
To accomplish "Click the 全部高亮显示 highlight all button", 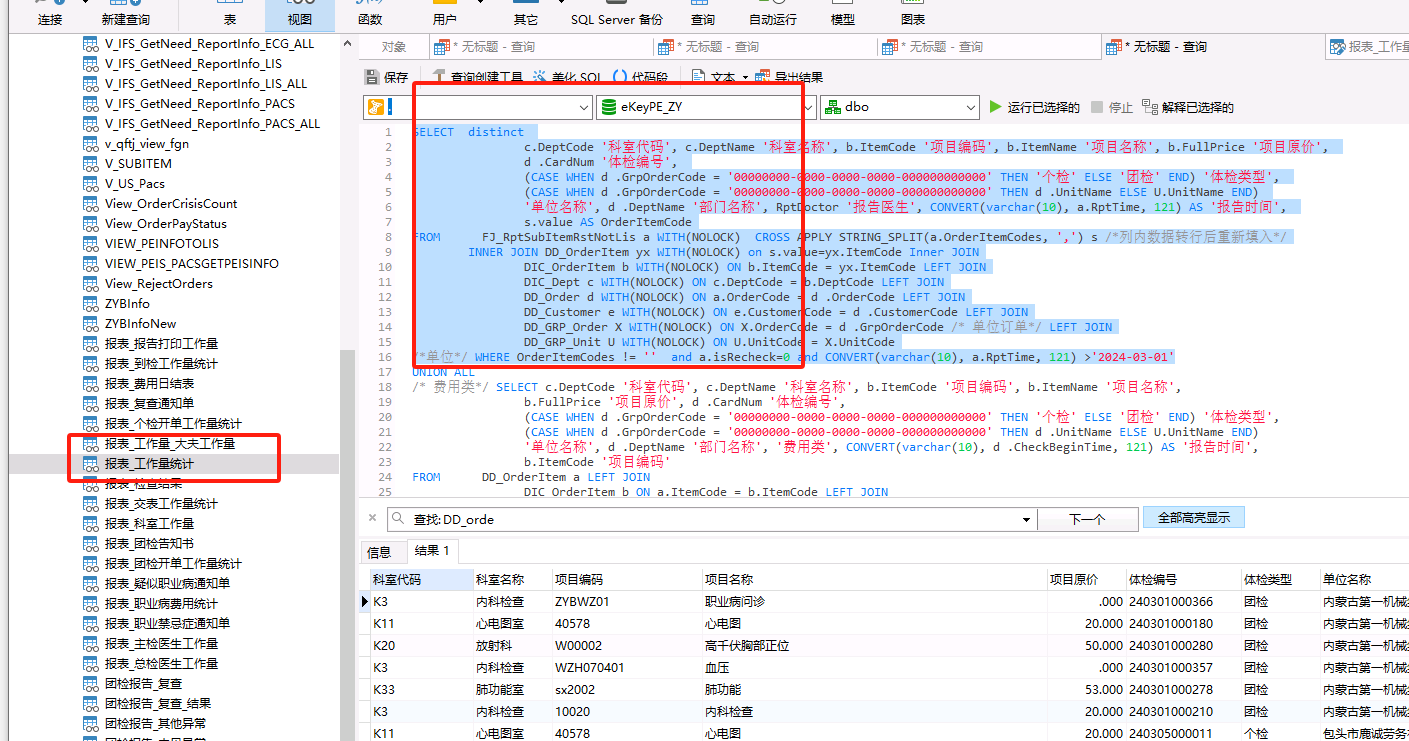I will [x=1194, y=518].
